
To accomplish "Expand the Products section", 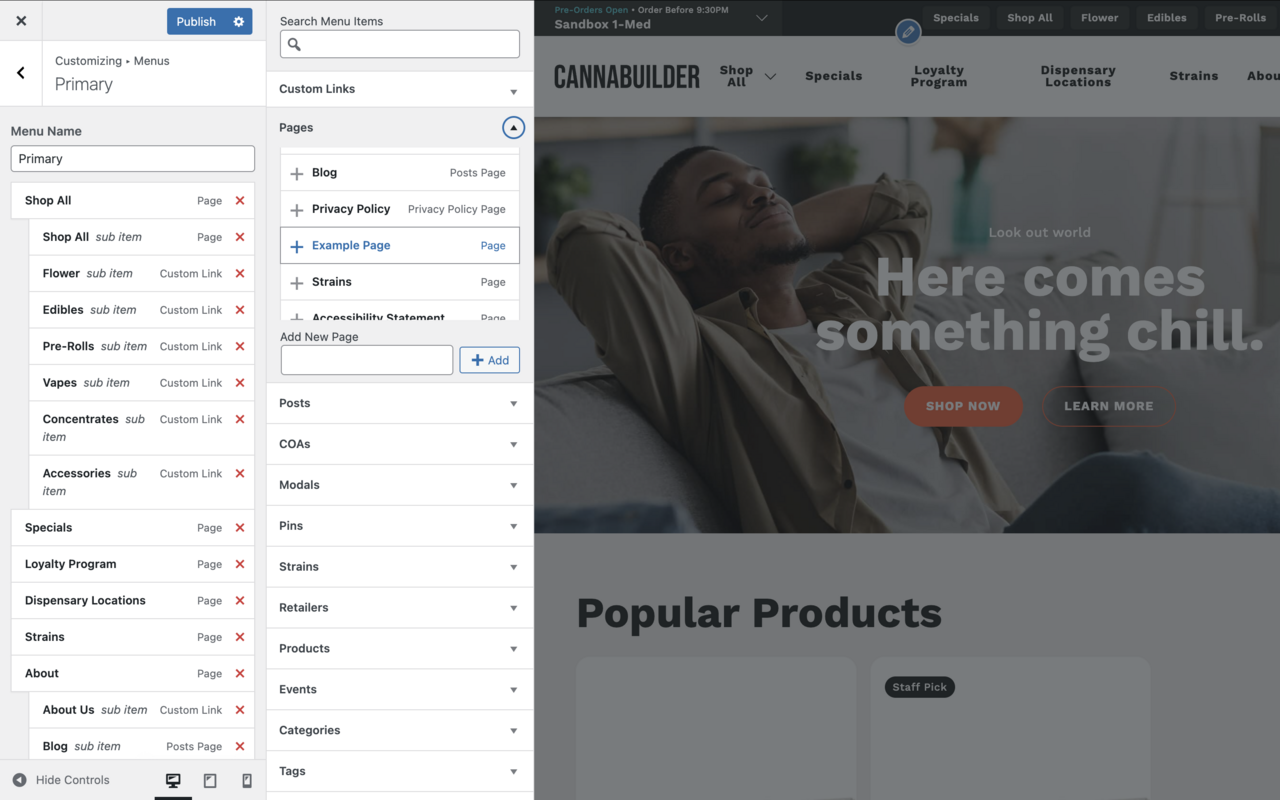I will tap(400, 648).
